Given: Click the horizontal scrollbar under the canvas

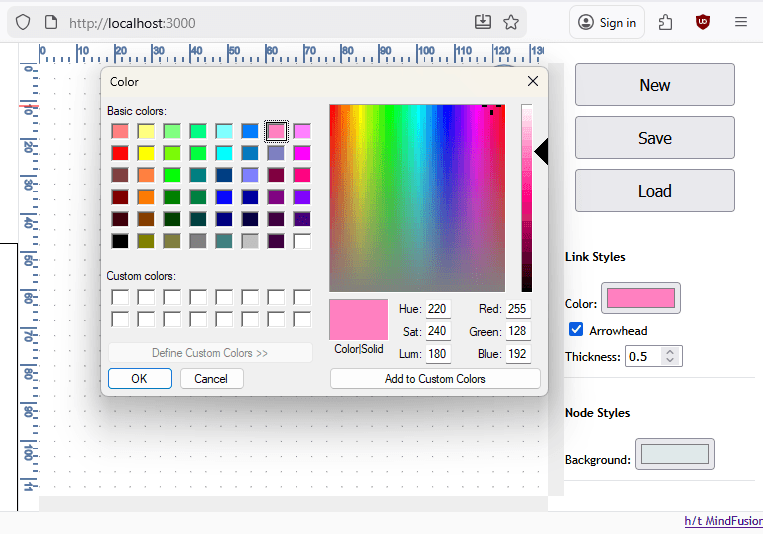Looking at the screenshot, I should coord(293,503).
